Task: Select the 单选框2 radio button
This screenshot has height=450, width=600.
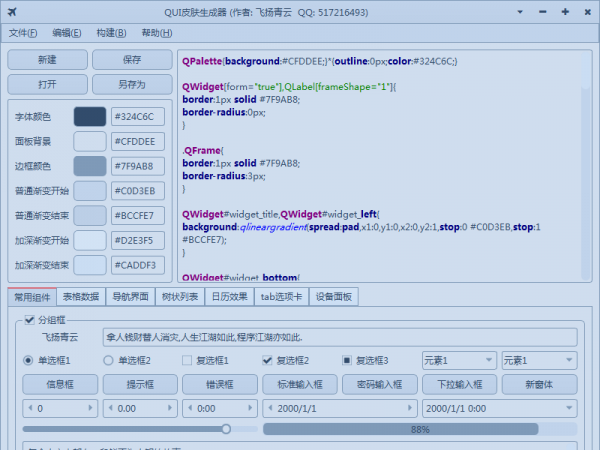Action: [x=108, y=360]
